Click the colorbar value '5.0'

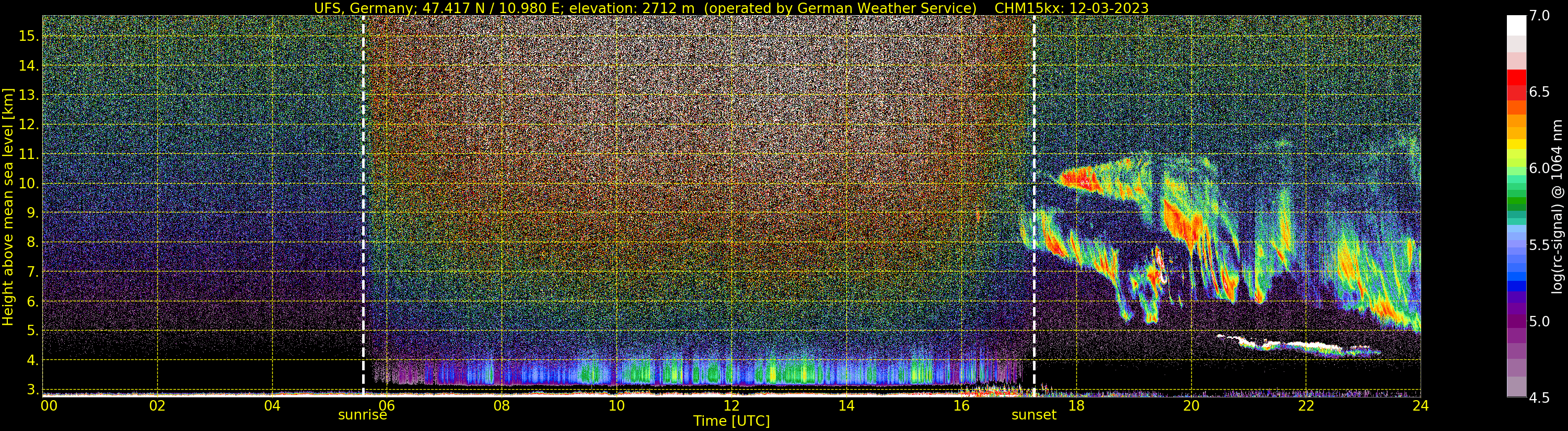(x=1539, y=321)
